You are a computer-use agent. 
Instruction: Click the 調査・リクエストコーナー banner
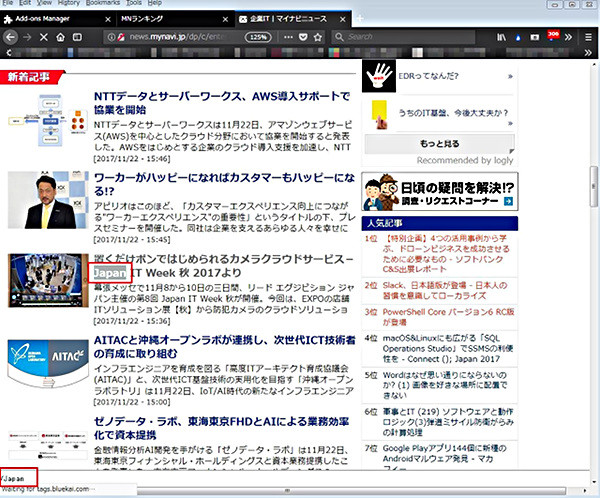click(x=440, y=191)
